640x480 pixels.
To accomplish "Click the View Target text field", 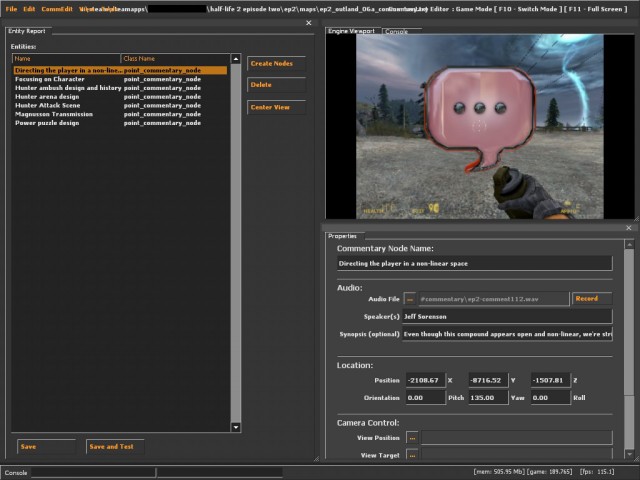I will click(517, 454).
